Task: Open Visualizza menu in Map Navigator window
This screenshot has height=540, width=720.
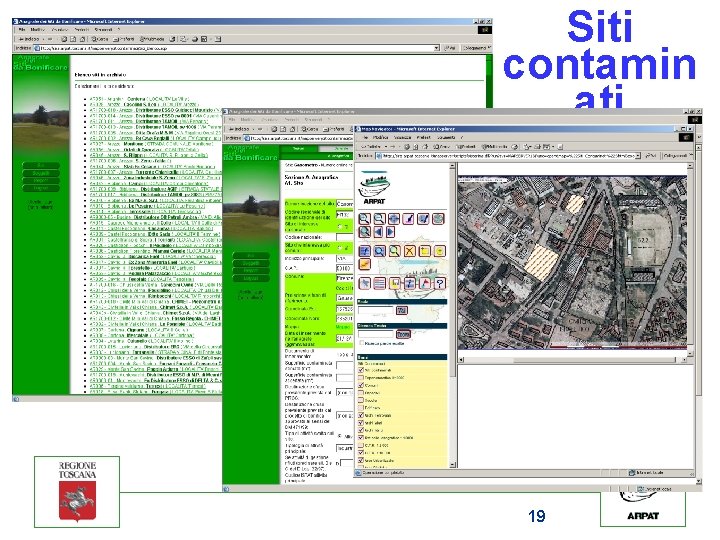Action: [x=402, y=137]
